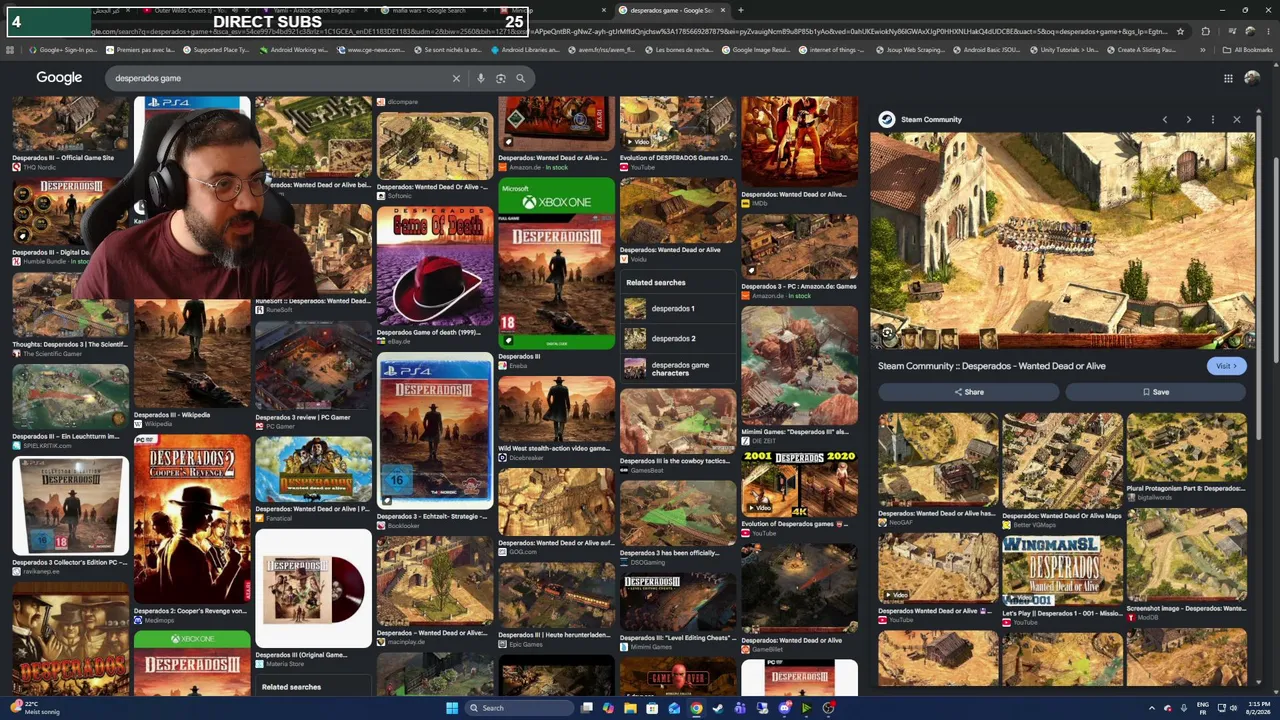Open Microsoft Store from the taskbar
Viewport: 1280px width, 720px height.
[652, 708]
